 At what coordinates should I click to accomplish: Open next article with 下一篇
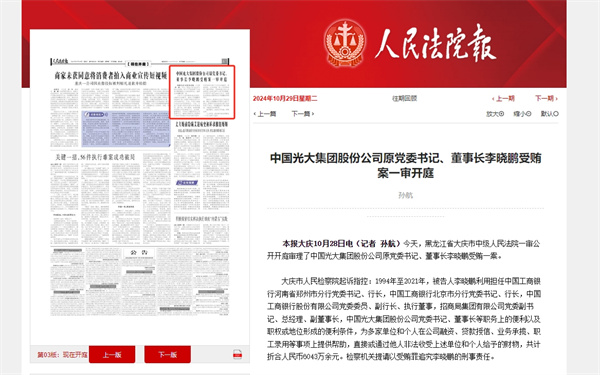(303, 114)
